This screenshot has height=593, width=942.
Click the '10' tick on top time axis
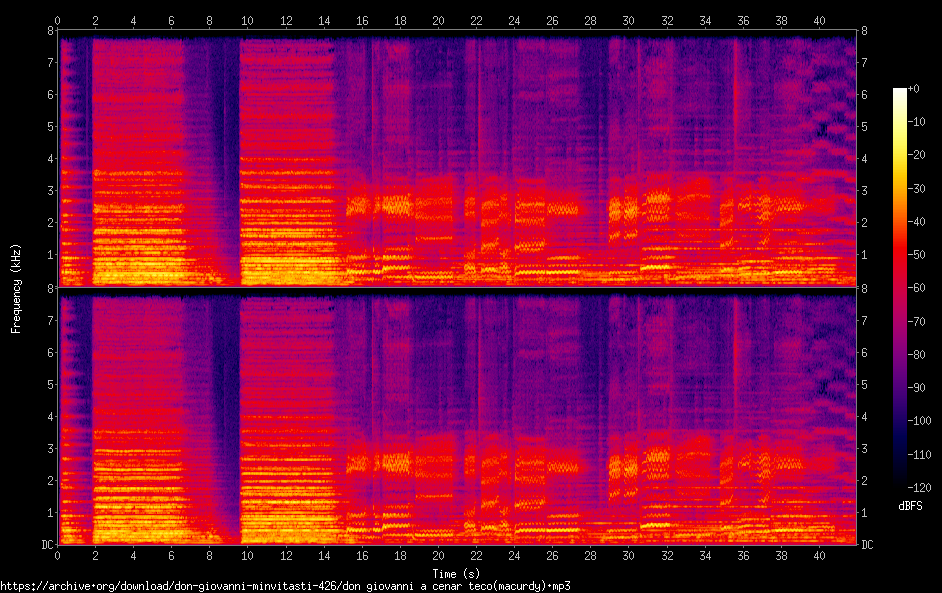[248, 20]
